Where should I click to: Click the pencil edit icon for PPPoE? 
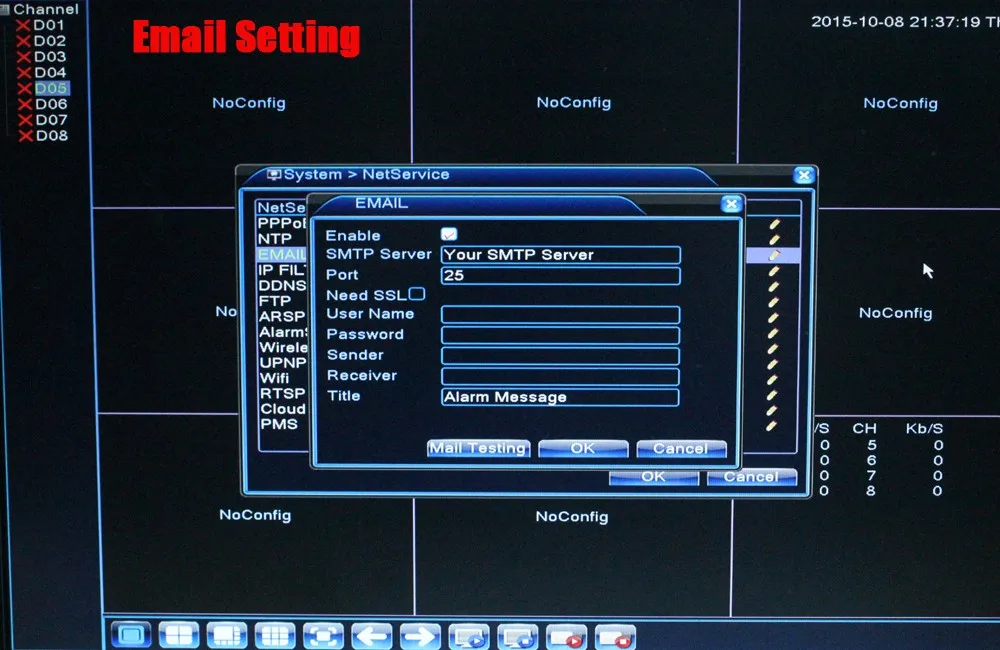point(774,224)
